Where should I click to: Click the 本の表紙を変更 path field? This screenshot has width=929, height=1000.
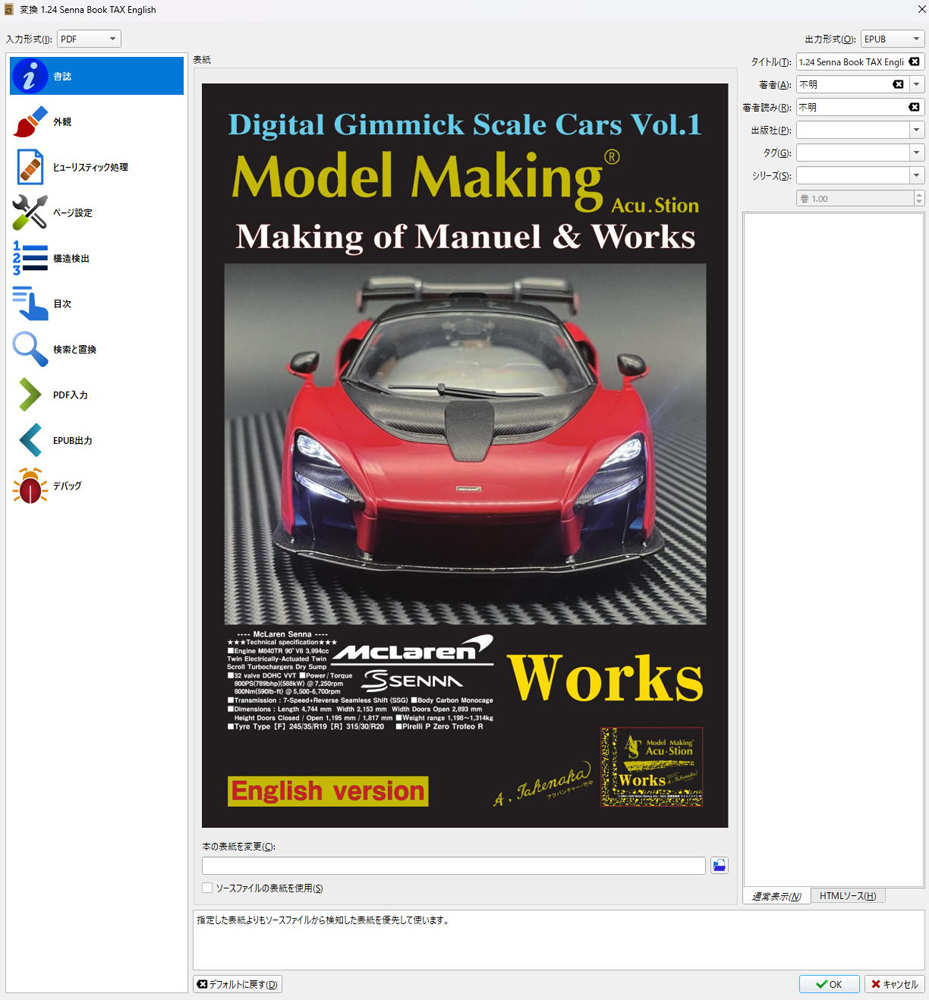click(453, 865)
